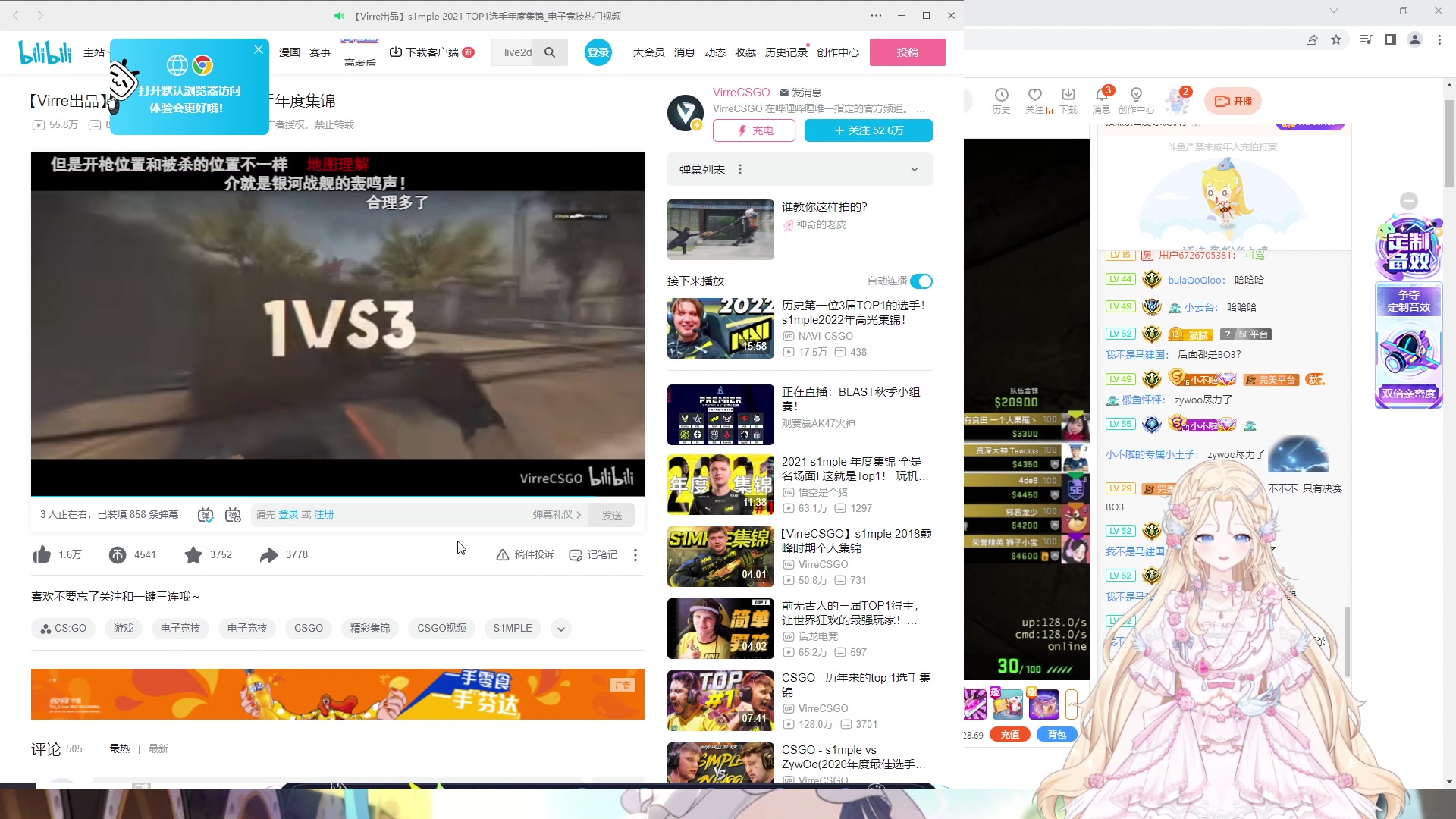Click the 投稿 upload button
Image resolution: width=1456 pixels, height=819 pixels.
tap(908, 52)
